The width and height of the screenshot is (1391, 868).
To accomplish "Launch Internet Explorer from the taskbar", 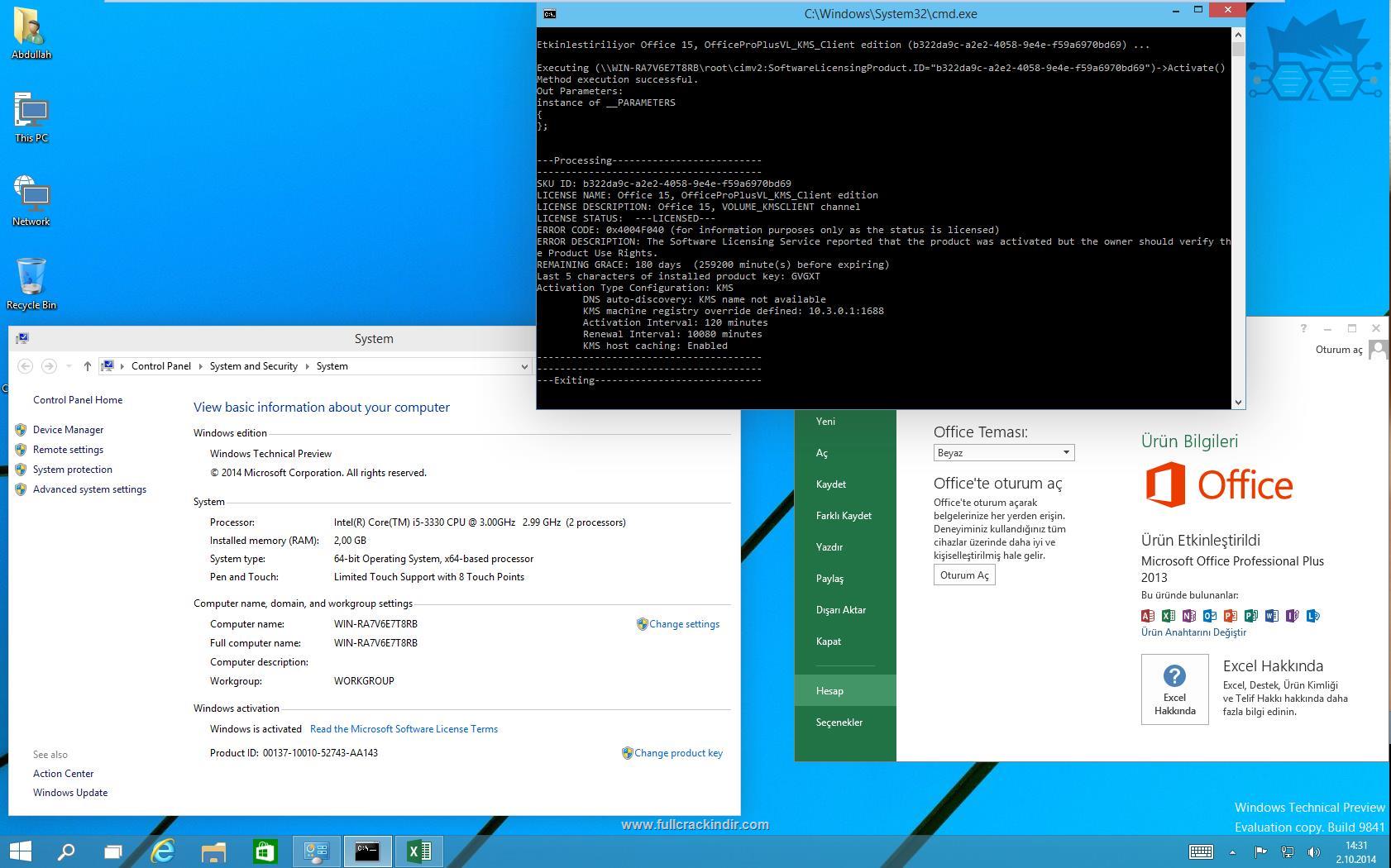I will pos(163,851).
